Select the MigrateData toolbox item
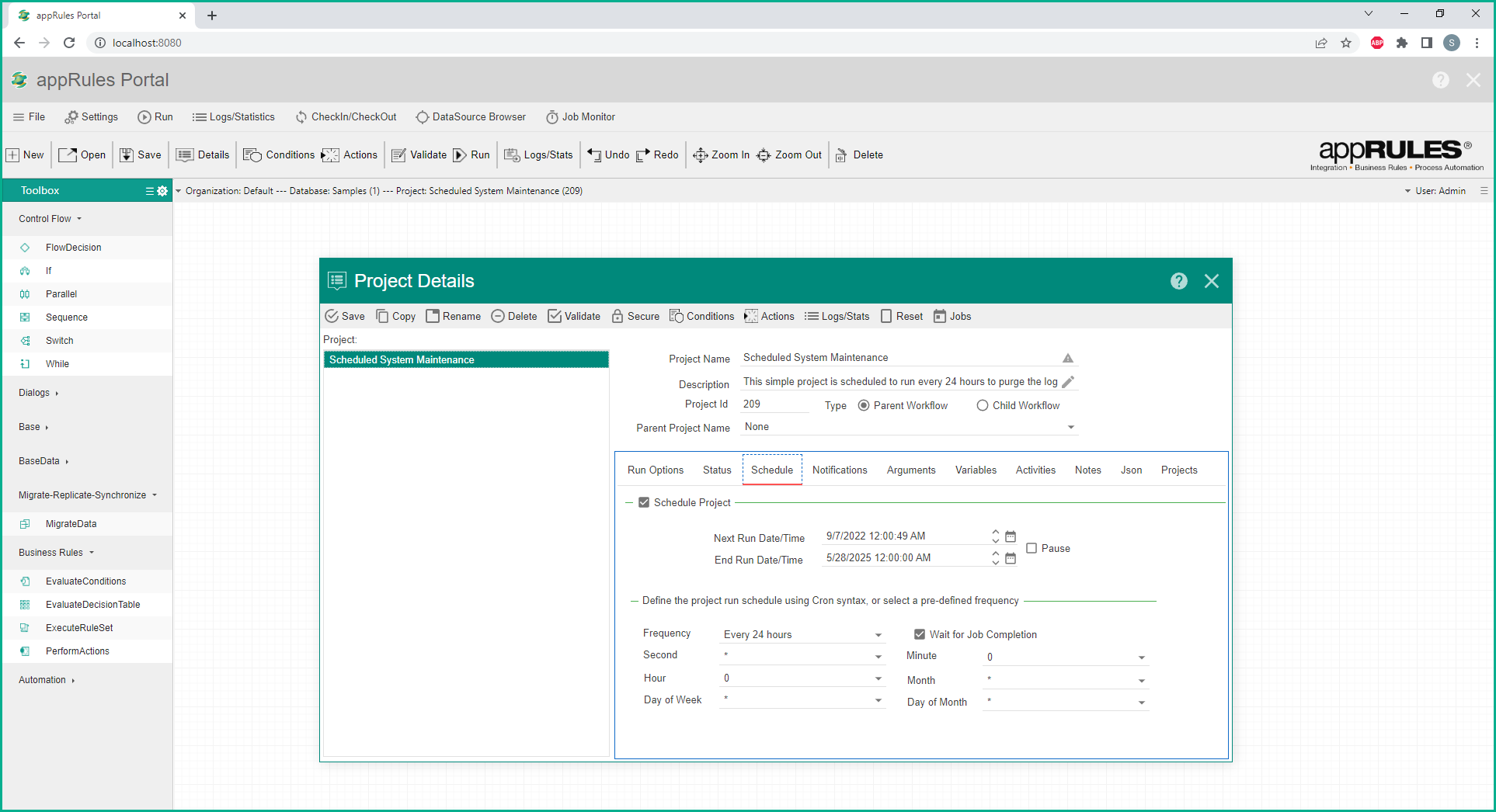 coord(71,524)
